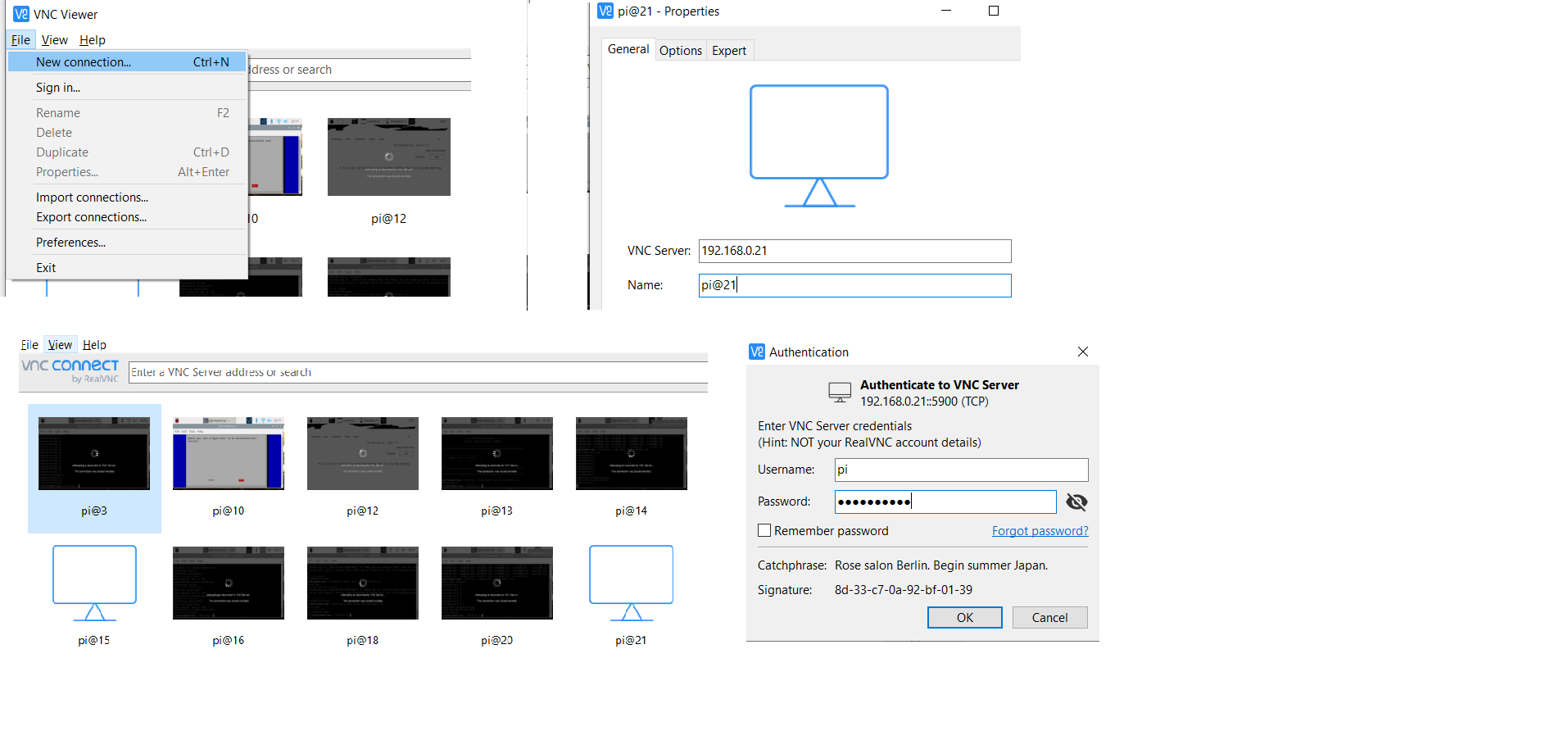This screenshot has height=740, width=1568.
Task: Click the VNC Connect by RealVNC logo
Action: click(70, 370)
